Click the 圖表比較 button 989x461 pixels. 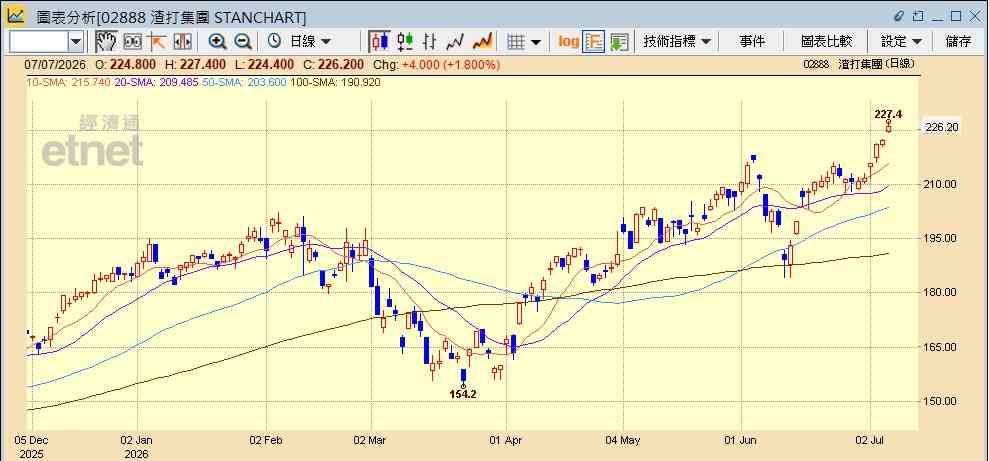(x=826, y=42)
